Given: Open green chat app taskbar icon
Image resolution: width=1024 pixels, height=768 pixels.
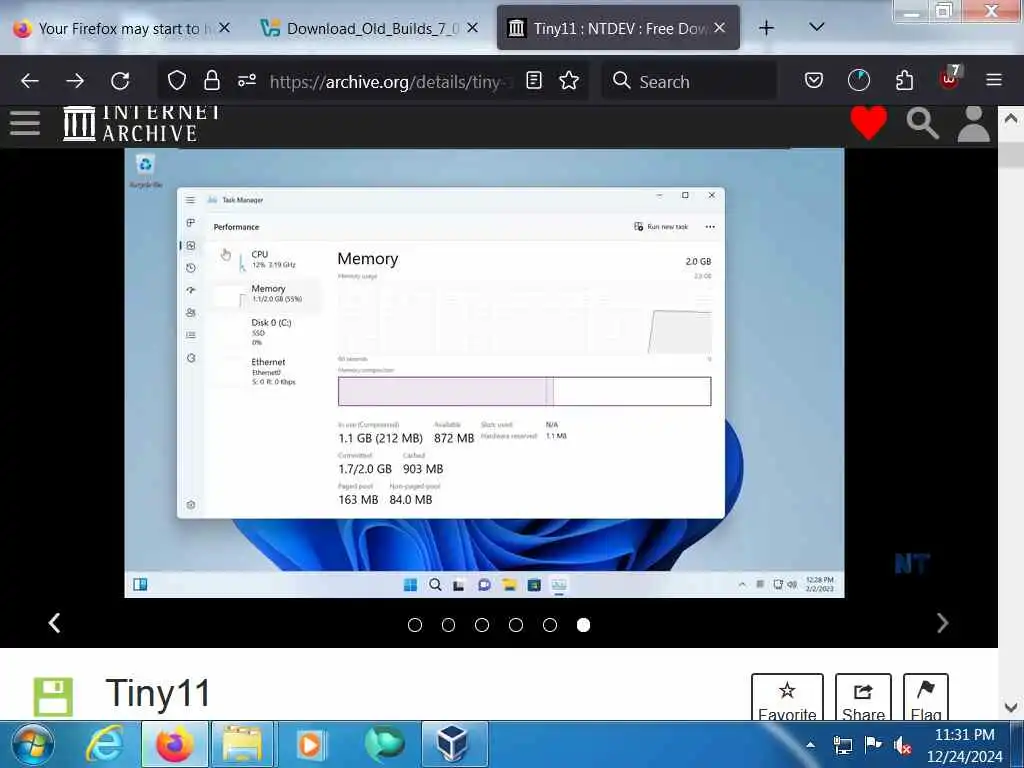Looking at the screenshot, I should [385, 744].
